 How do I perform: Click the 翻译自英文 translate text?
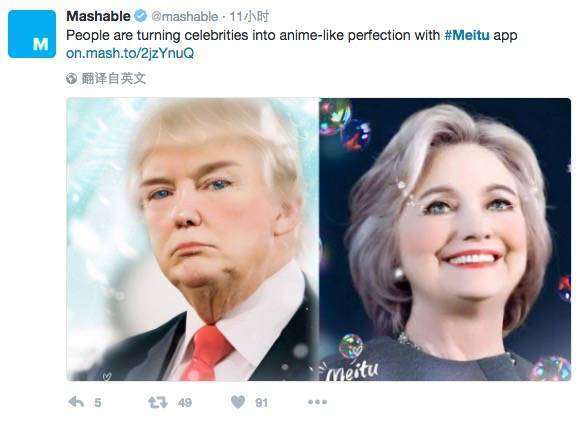(114, 78)
